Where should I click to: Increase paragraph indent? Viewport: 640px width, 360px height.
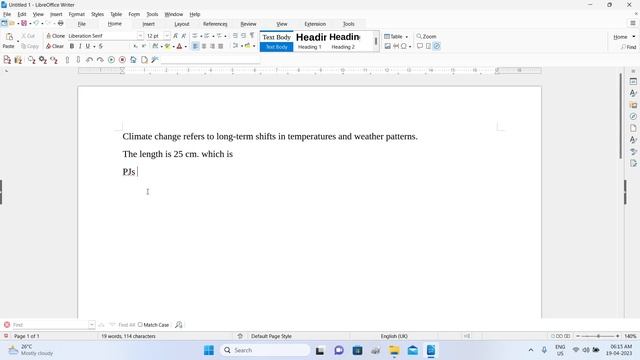(x=235, y=36)
